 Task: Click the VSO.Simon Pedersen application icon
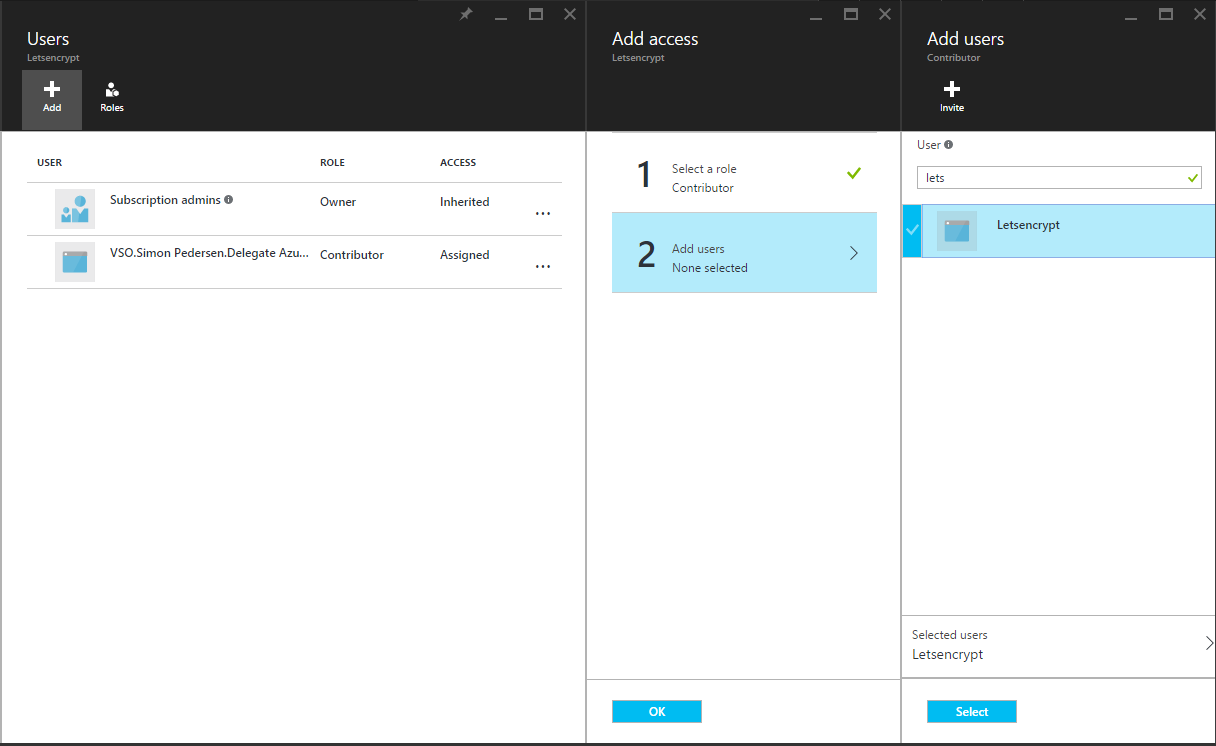75,262
